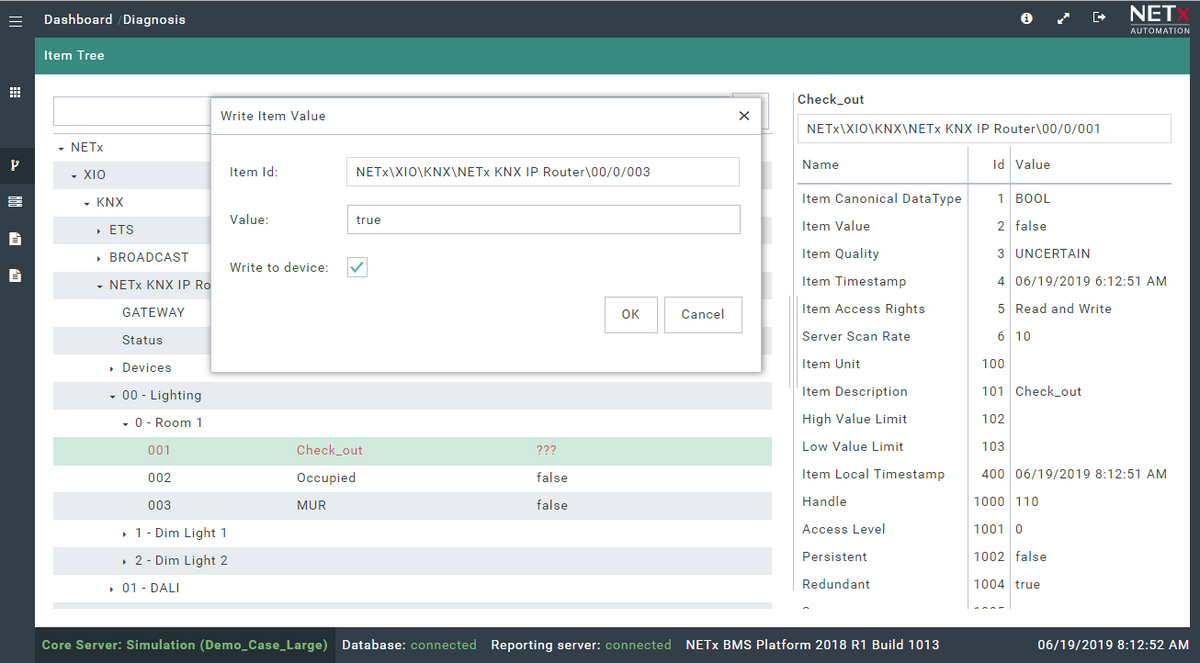Open the second document icon in sidebar
The image size is (1200, 663).
[15, 275]
